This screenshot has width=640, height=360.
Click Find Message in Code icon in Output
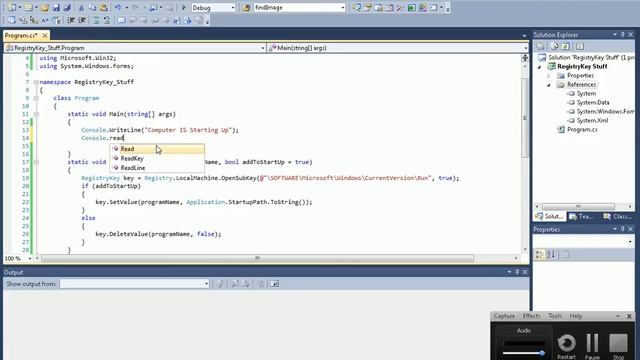click(x=220, y=284)
